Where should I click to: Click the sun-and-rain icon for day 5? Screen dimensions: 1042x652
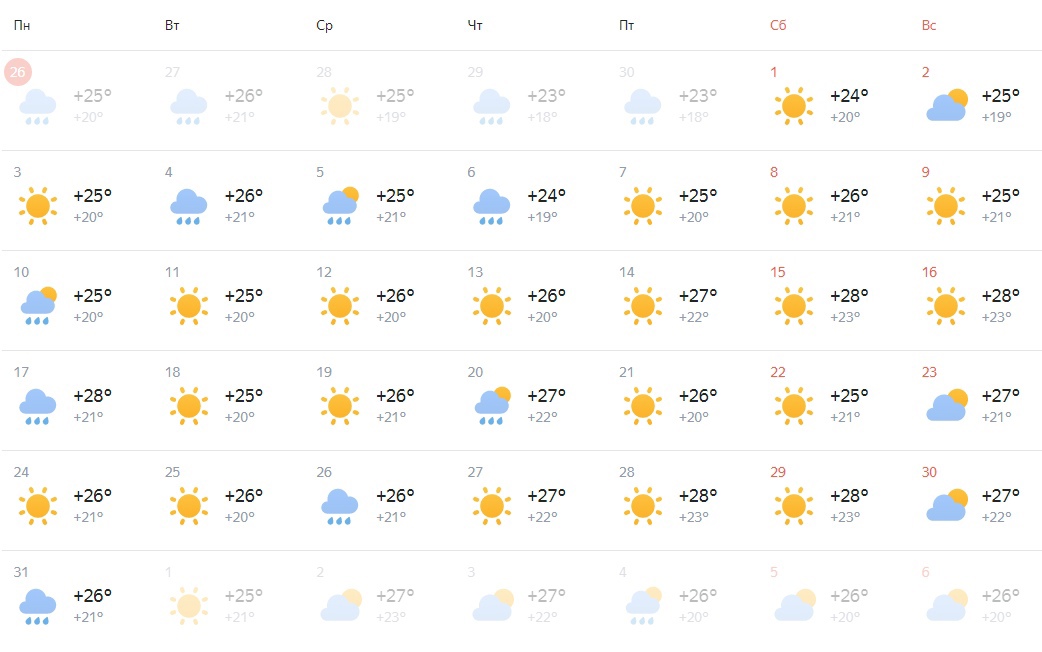(x=340, y=205)
